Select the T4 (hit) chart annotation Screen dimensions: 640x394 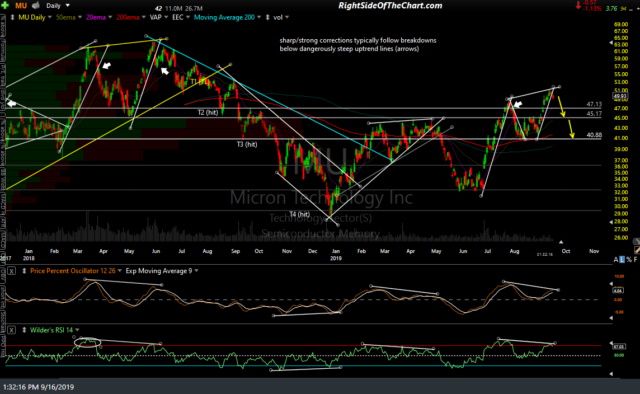(x=300, y=214)
